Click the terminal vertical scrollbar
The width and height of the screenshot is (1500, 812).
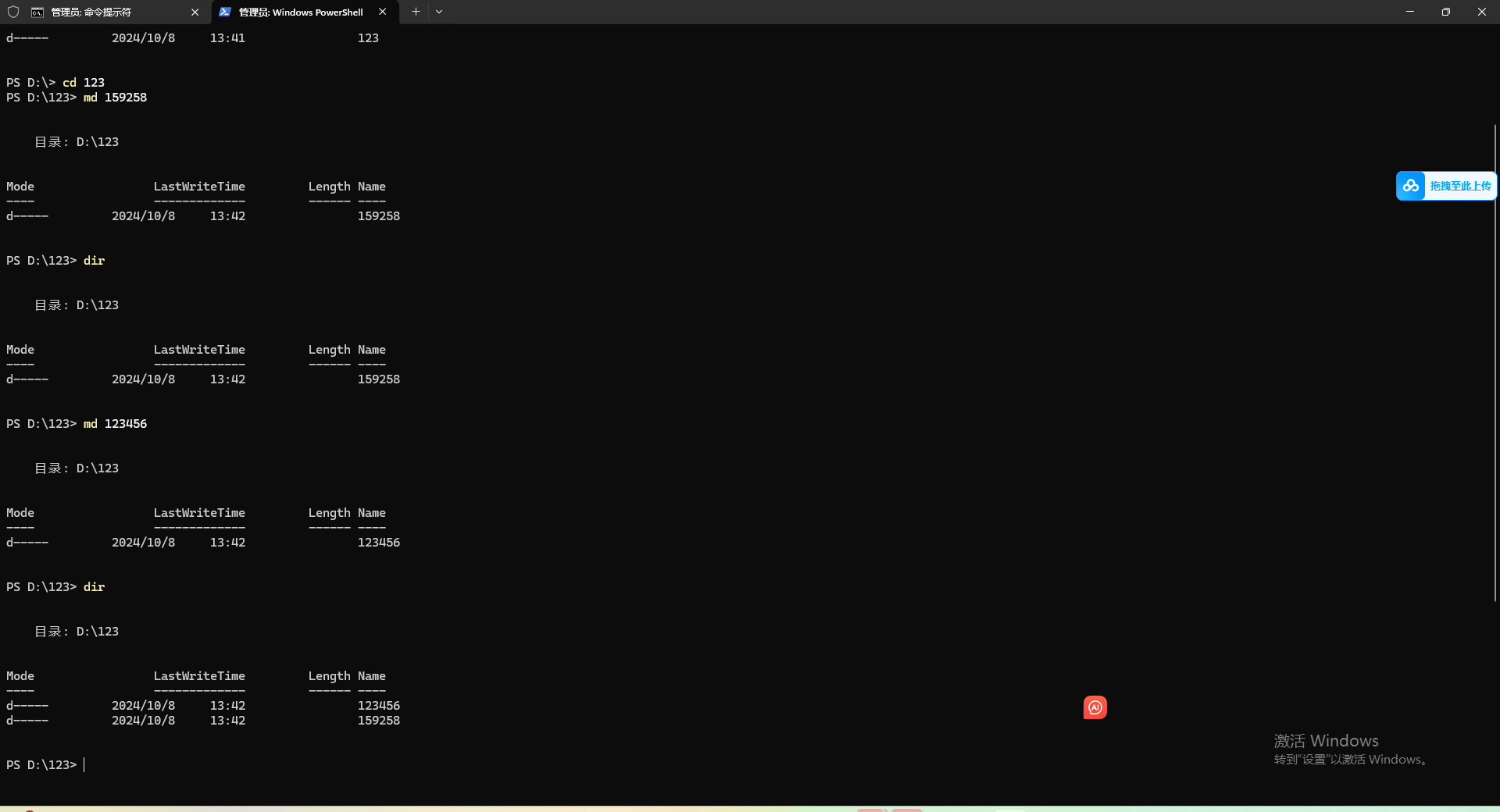[1495, 363]
